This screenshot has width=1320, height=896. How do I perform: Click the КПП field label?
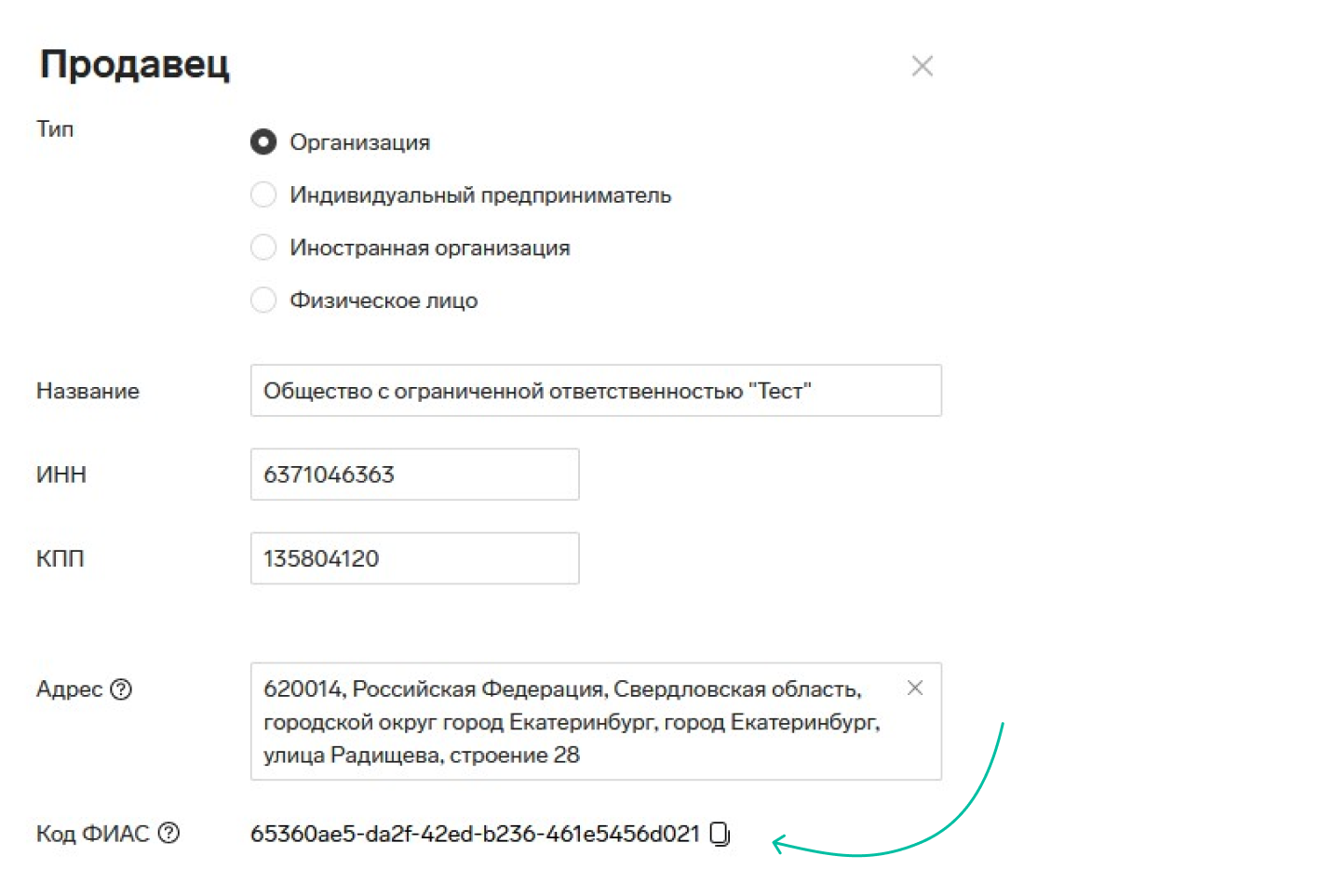(x=61, y=558)
